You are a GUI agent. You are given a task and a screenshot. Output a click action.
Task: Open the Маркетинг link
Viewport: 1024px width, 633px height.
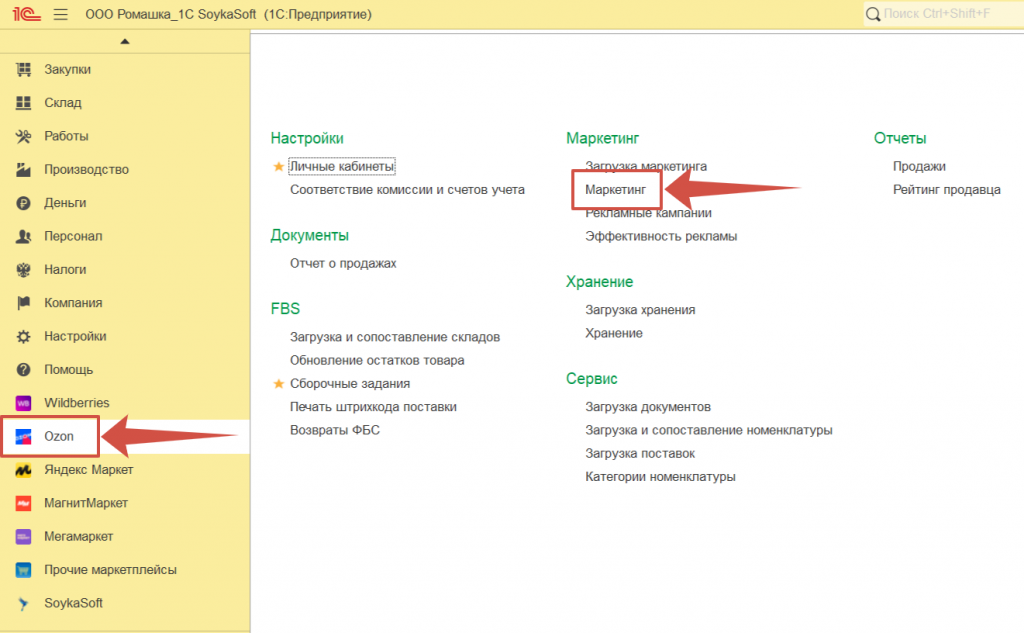[616, 189]
